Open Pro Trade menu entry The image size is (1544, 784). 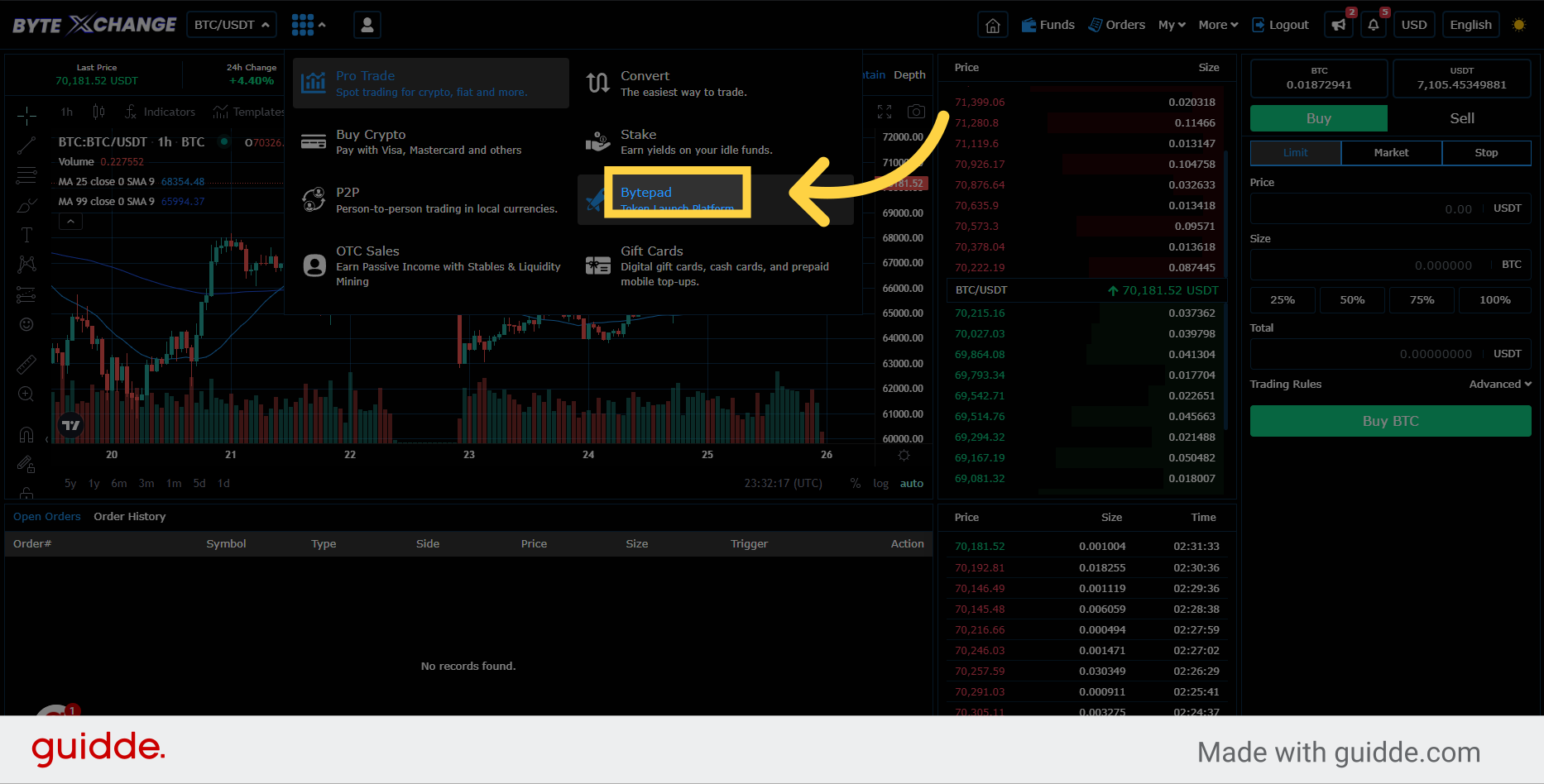tap(431, 83)
